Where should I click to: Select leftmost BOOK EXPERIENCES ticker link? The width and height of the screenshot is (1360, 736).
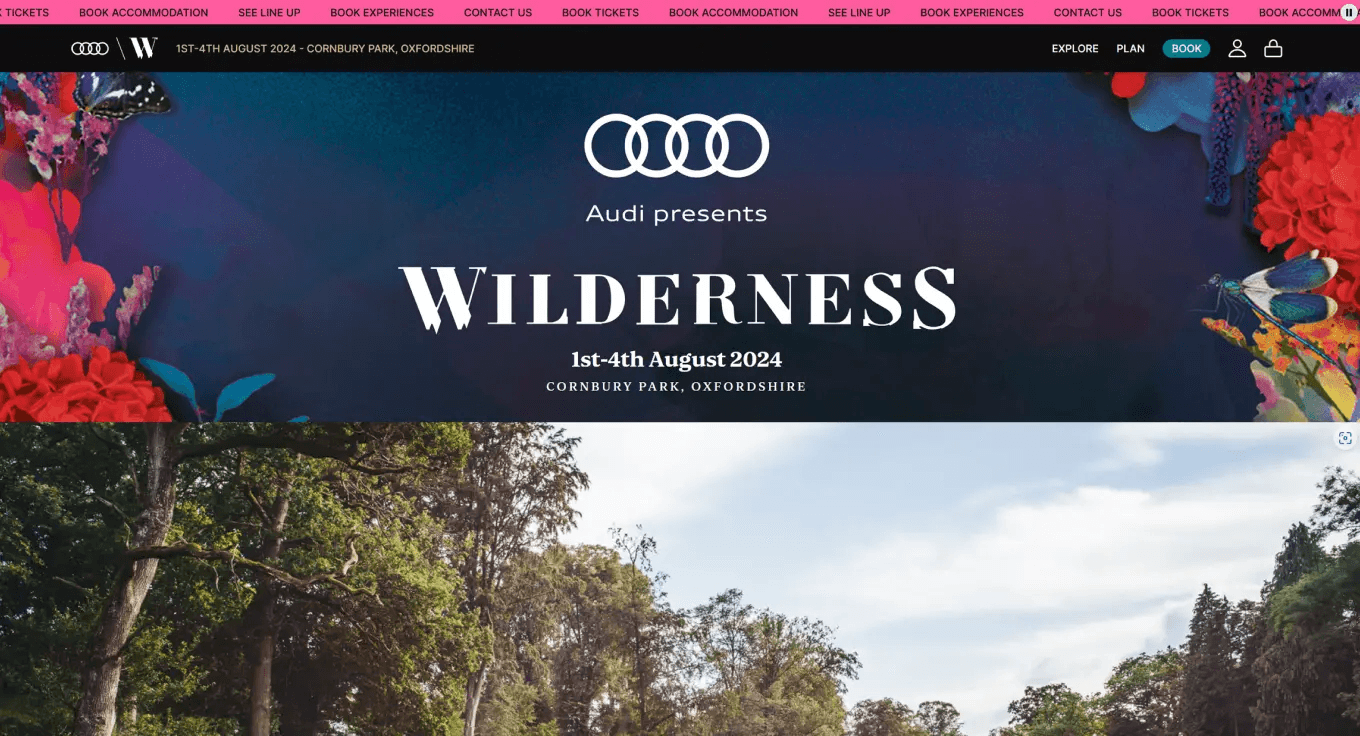[382, 13]
